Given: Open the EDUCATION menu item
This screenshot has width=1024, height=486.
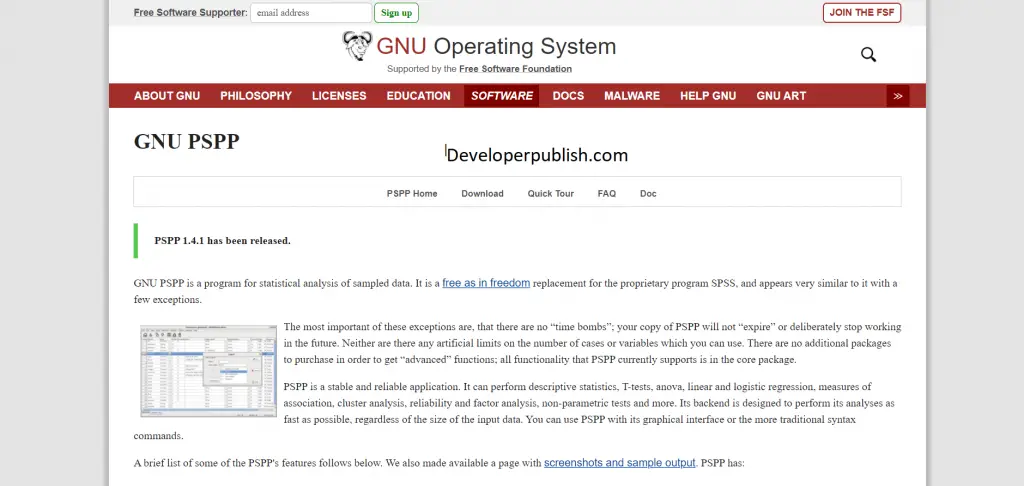Looking at the screenshot, I should [x=419, y=96].
